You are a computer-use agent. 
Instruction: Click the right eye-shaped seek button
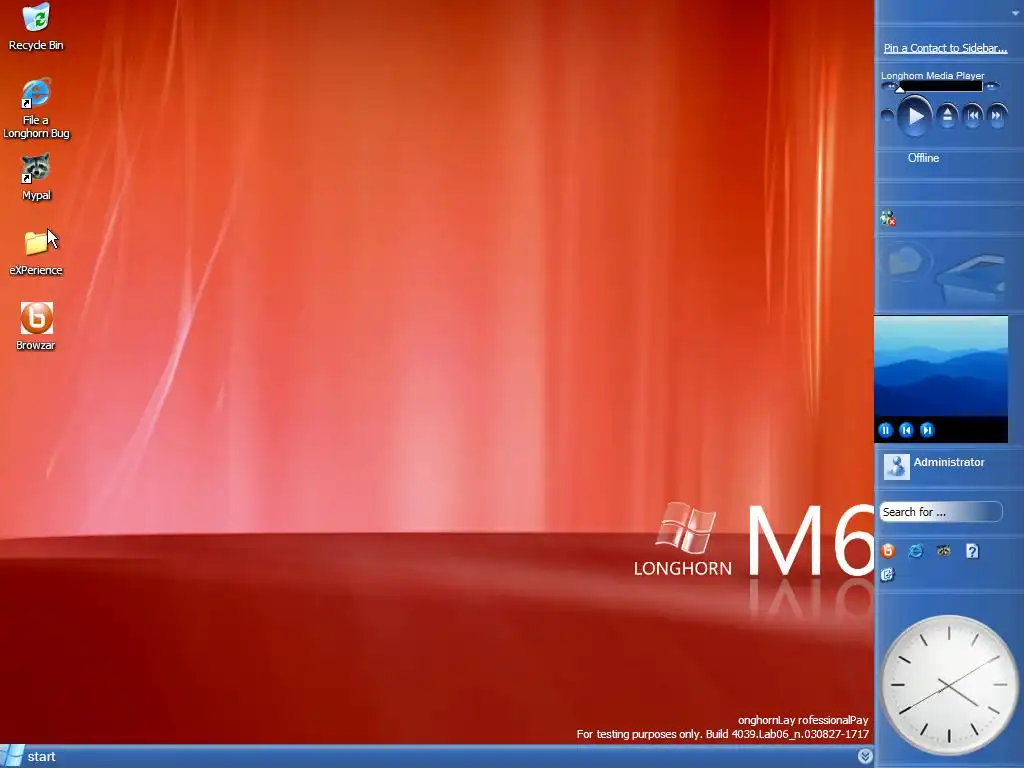click(x=991, y=86)
